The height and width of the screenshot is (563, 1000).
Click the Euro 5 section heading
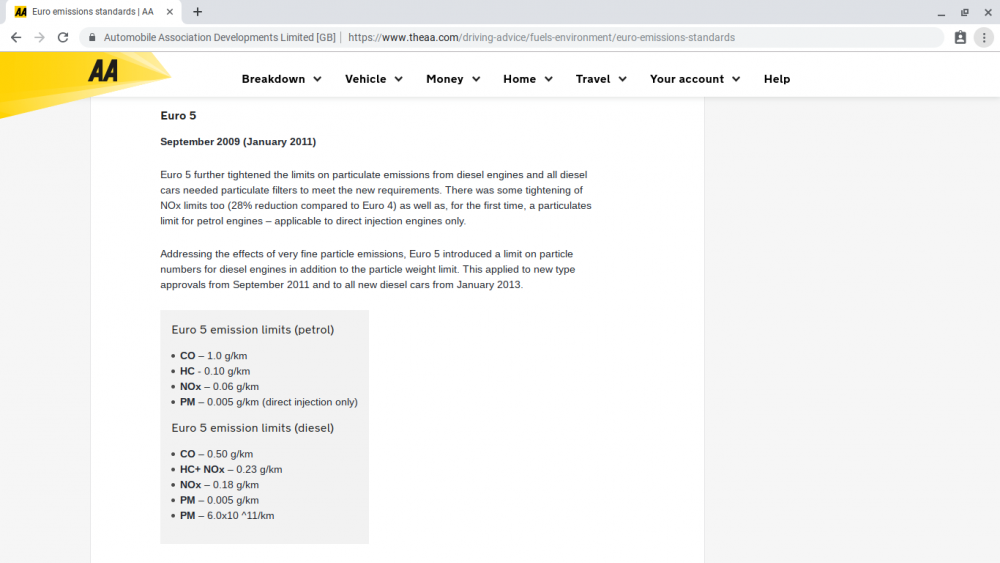tap(178, 115)
